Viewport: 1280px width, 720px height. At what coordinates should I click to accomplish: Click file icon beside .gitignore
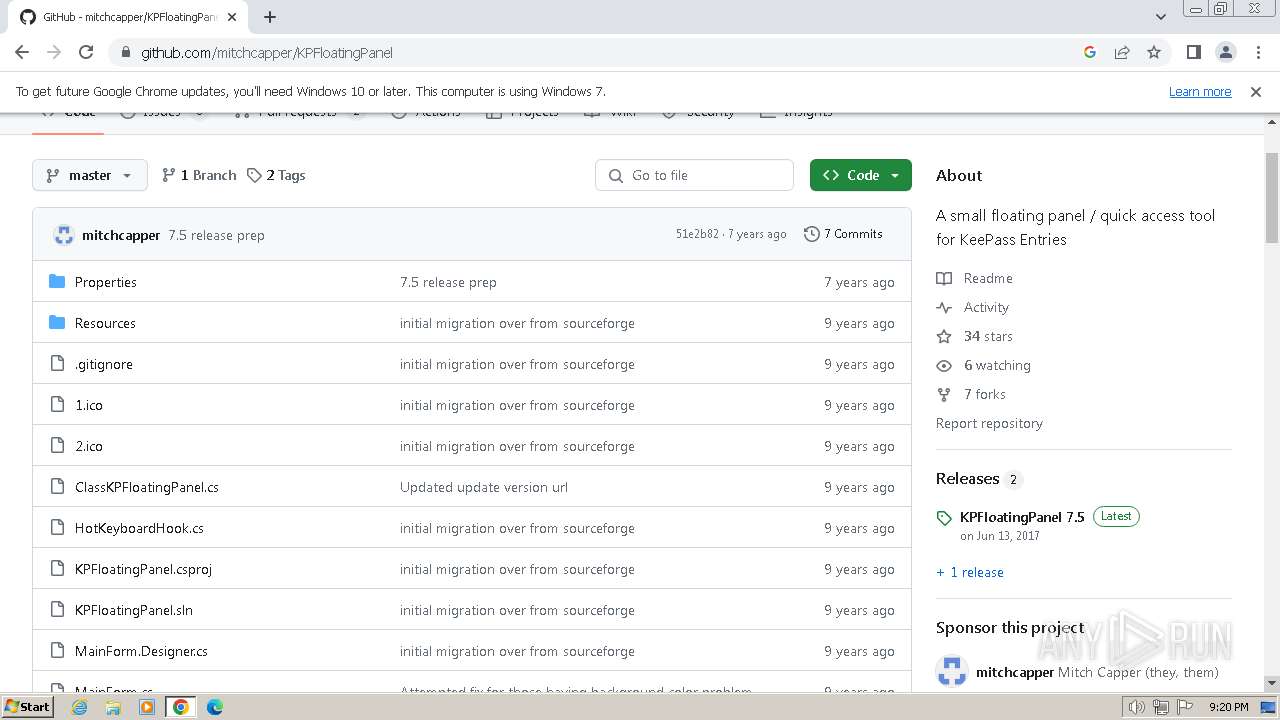[x=57, y=364]
